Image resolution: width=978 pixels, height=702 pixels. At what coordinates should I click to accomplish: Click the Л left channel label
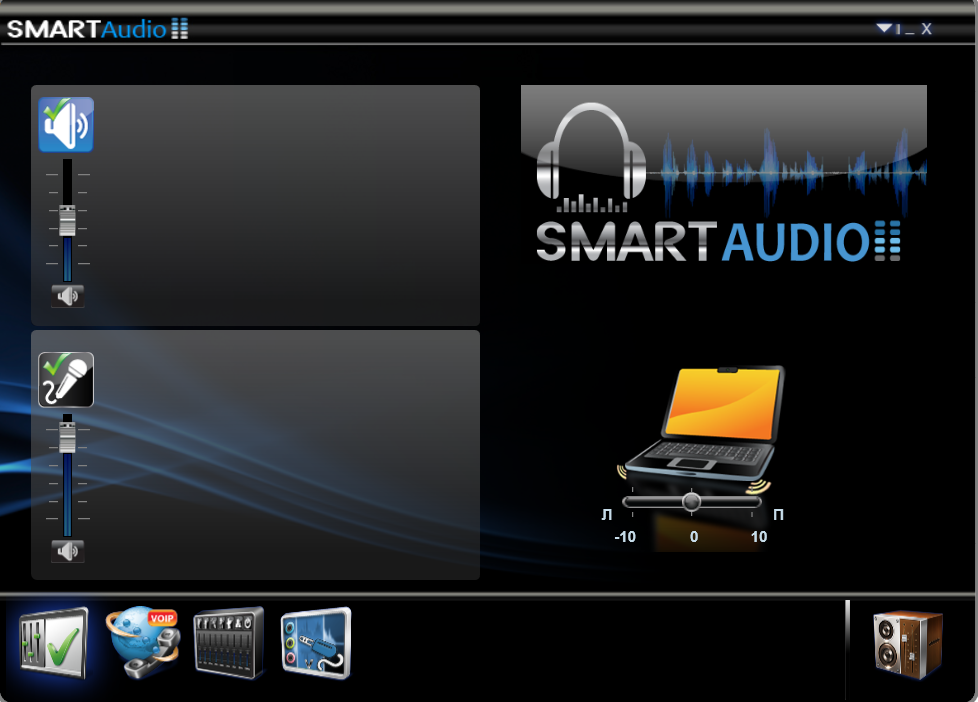click(x=607, y=515)
